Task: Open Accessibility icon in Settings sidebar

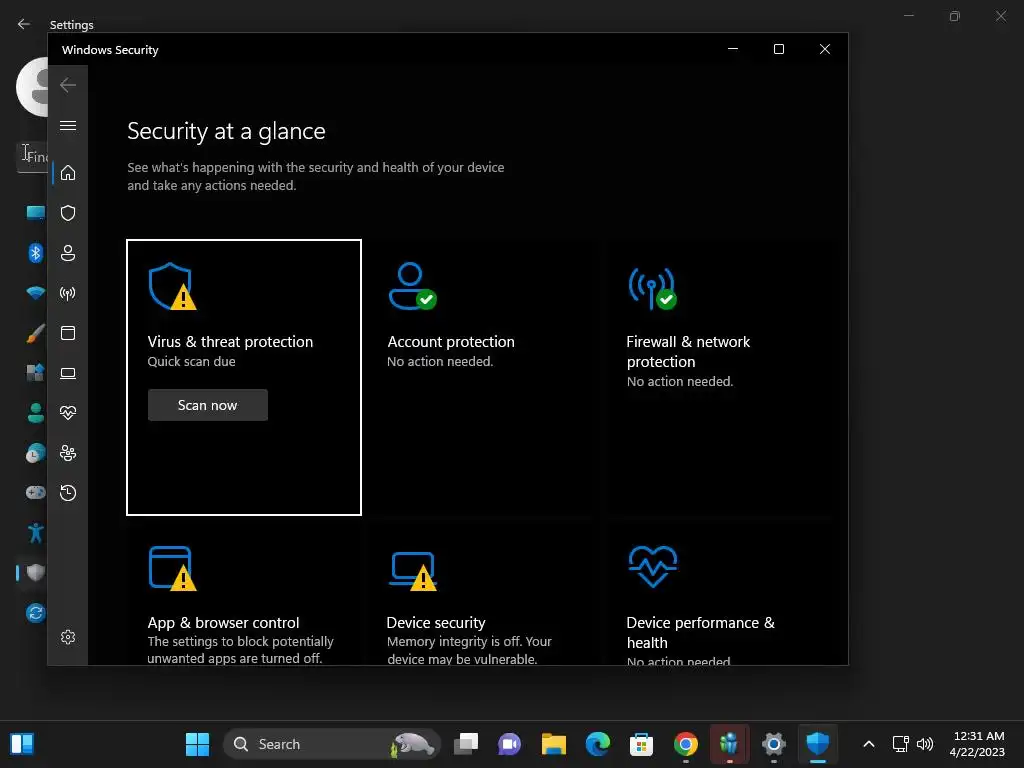Action: tap(35, 533)
